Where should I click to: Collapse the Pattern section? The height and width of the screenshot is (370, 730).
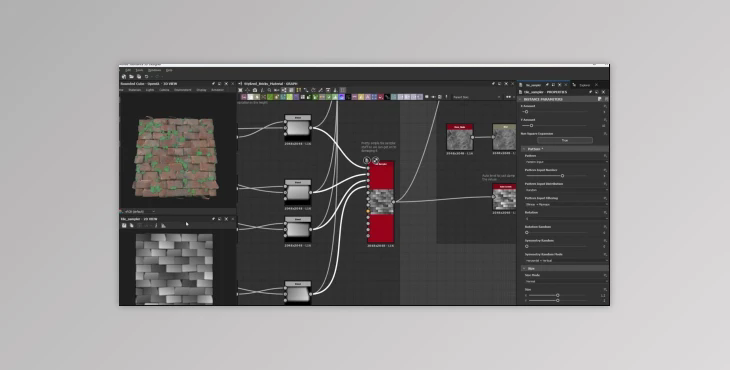[524, 149]
